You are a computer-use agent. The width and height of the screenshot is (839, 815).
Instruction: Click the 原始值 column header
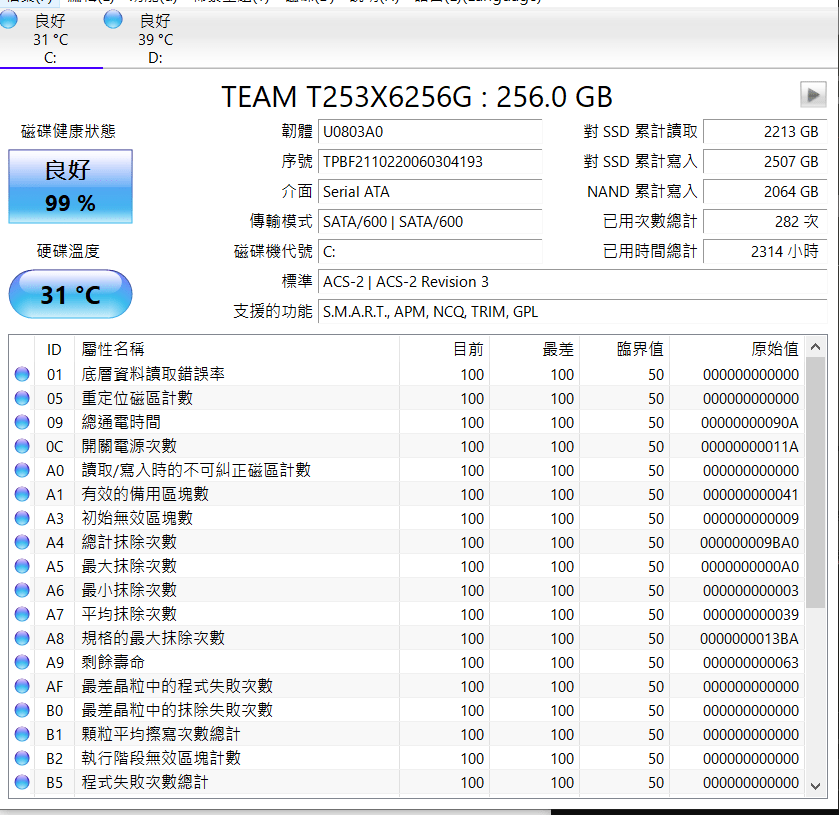(x=774, y=349)
